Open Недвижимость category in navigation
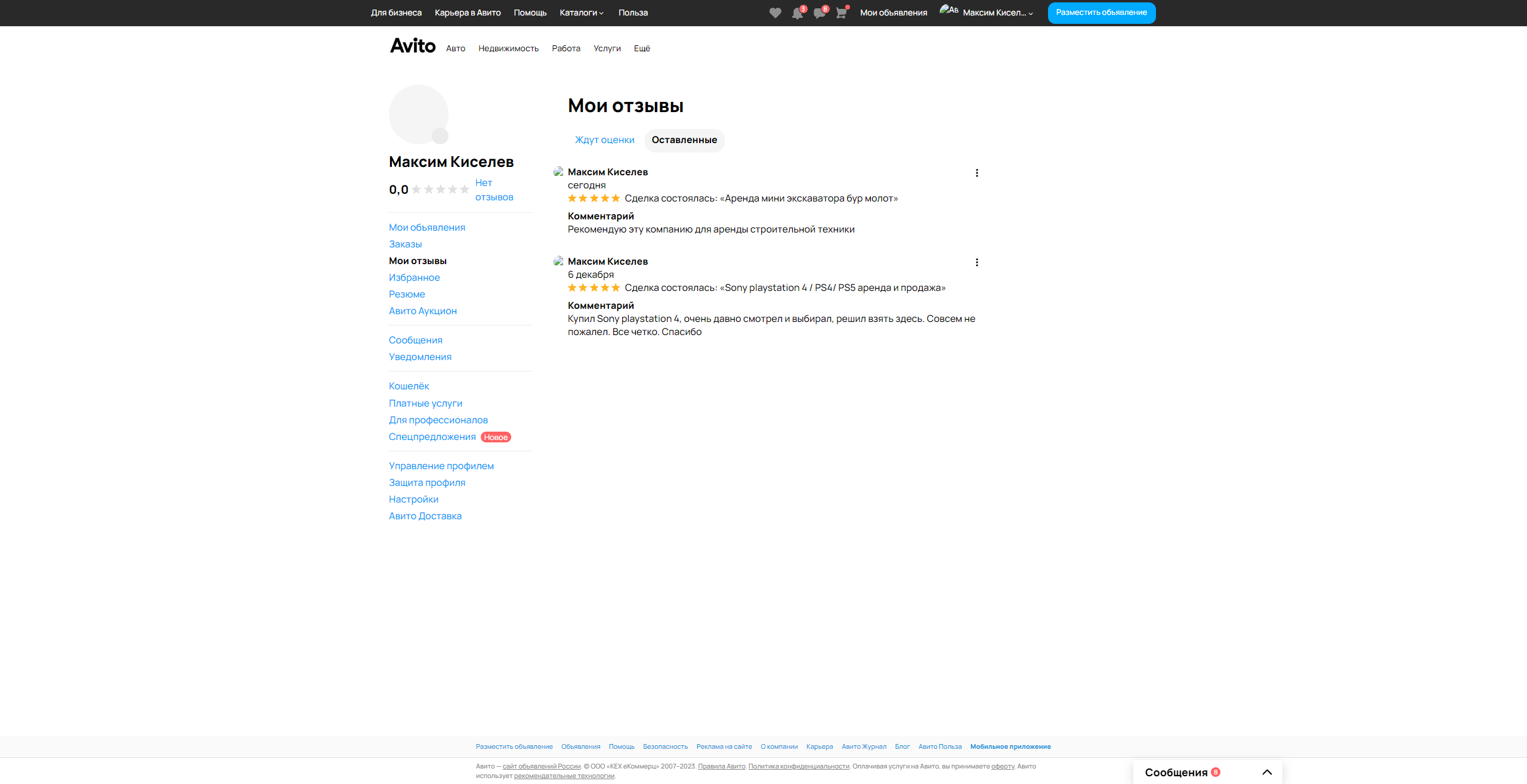The height and width of the screenshot is (784, 1527). click(508, 48)
